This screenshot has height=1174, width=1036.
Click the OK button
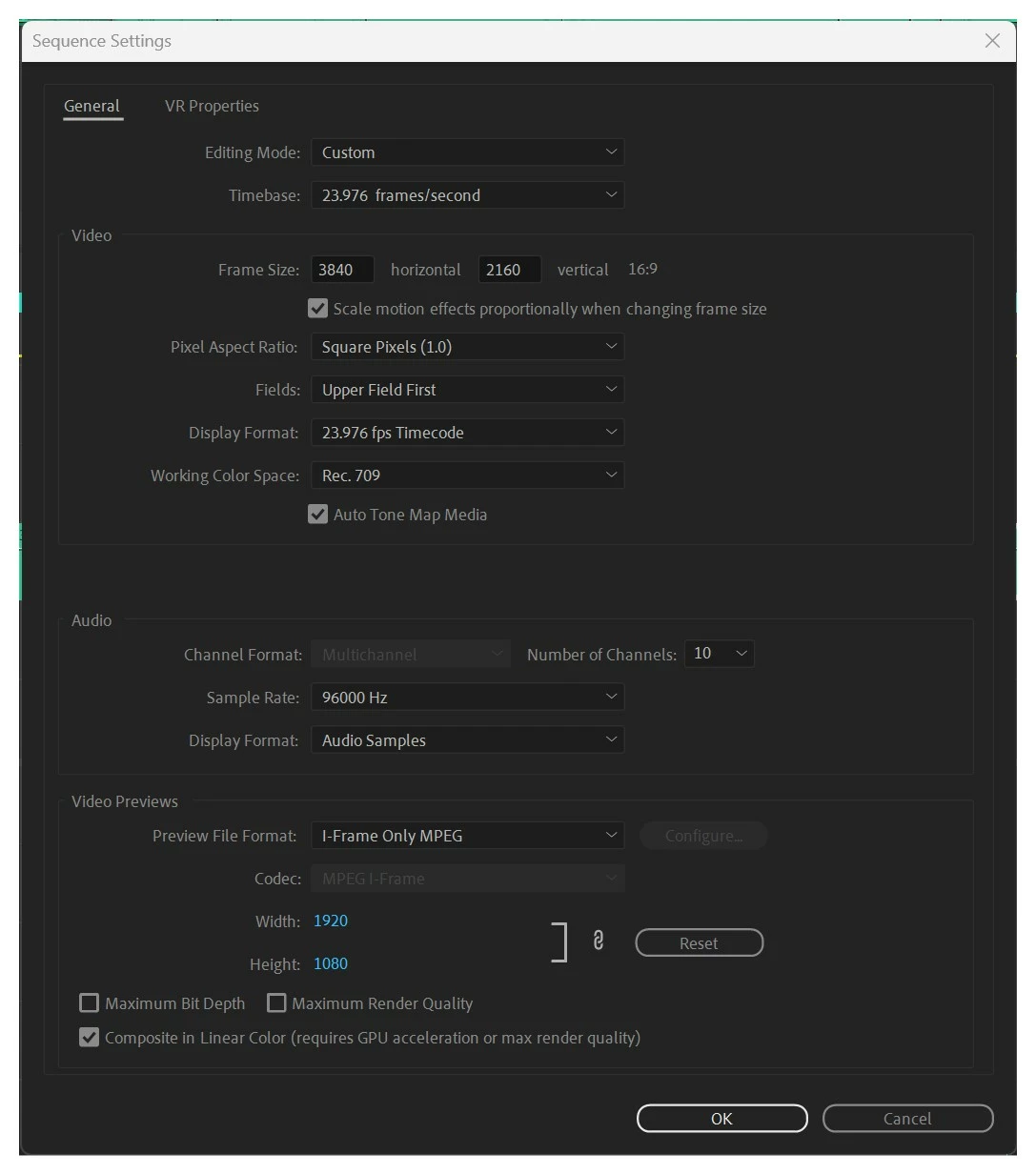point(721,1119)
